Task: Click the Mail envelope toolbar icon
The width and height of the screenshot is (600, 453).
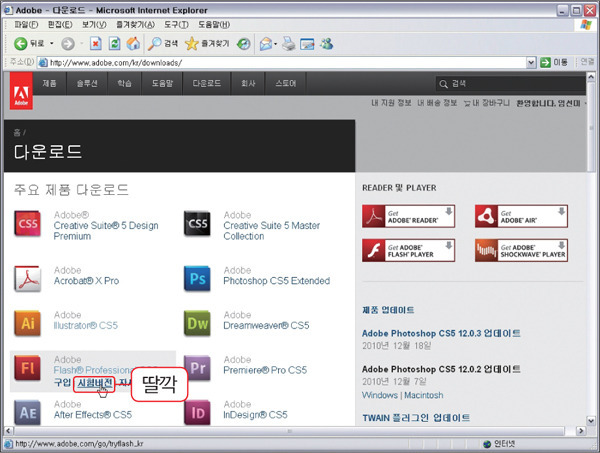Action: click(266, 44)
